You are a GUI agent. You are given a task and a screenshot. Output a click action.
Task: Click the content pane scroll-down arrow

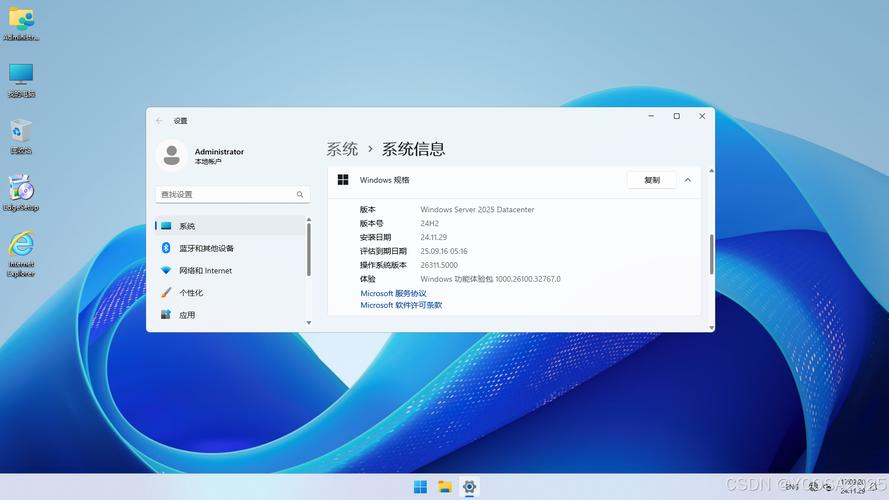[711, 328]
